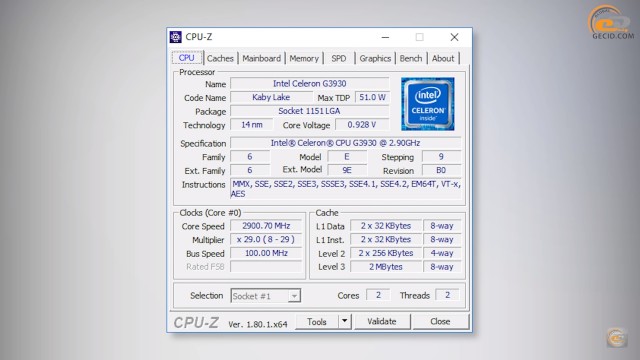The height and width of the screenshot is (360, 640).
Task: Click the L1 Data size 2 x 32 KBytes
Action: [386, 226]
